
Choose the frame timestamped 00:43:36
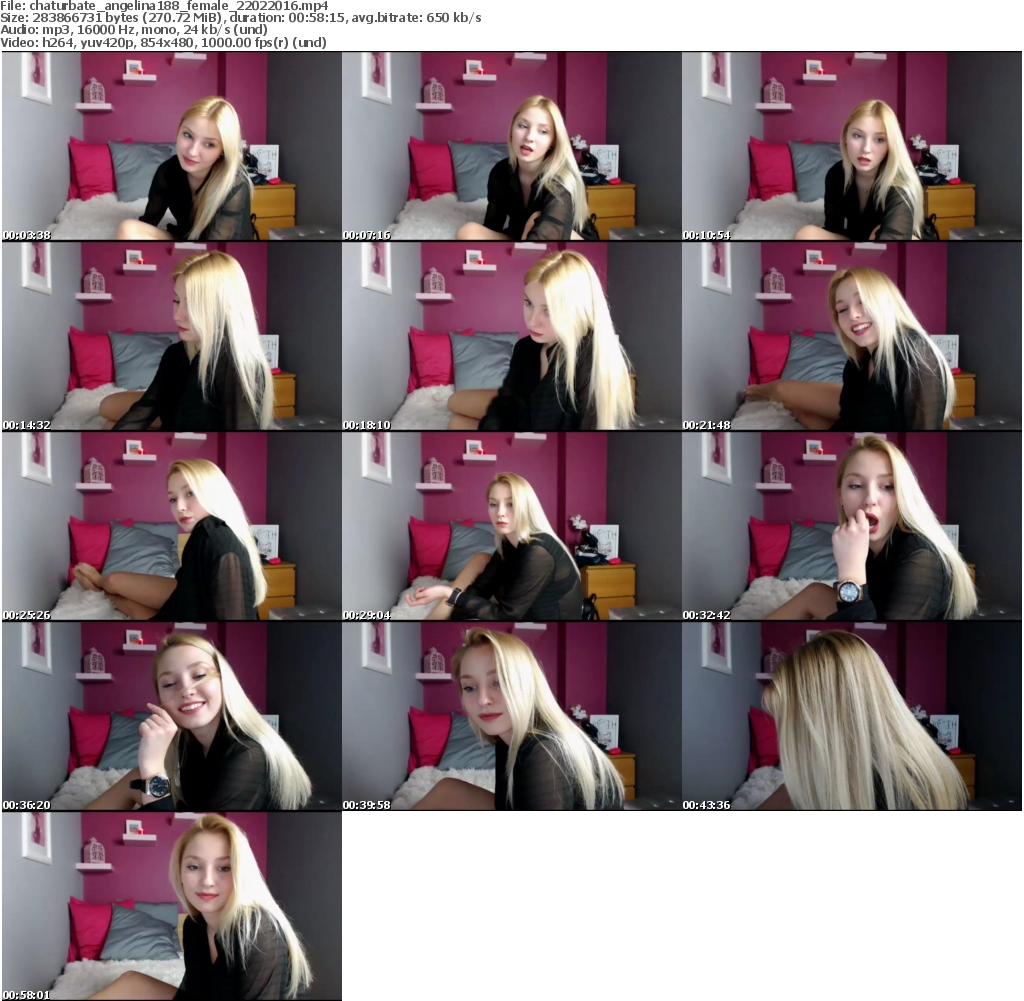[x=852, y=716]
